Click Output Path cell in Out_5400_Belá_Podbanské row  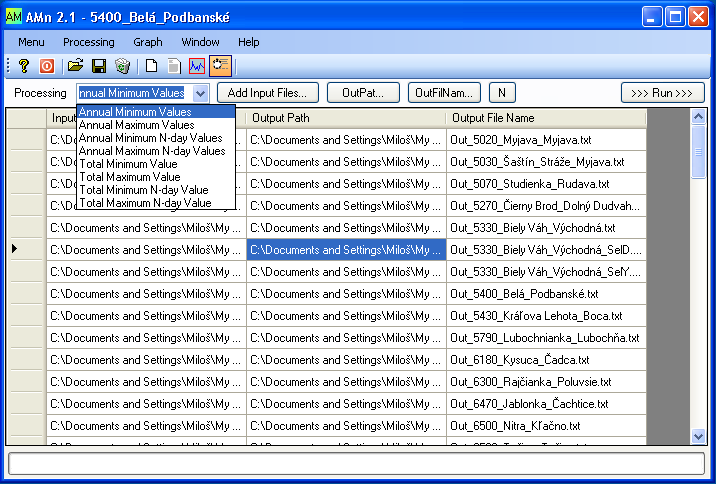[346, 294]
